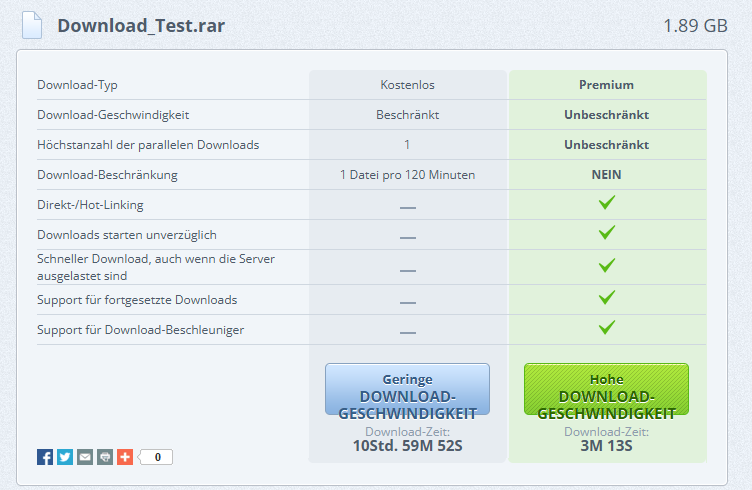Start the Geringe Download-Geschwindigkeit free download
The width and height of the screenshot is (752, 490).
point(408,389)
